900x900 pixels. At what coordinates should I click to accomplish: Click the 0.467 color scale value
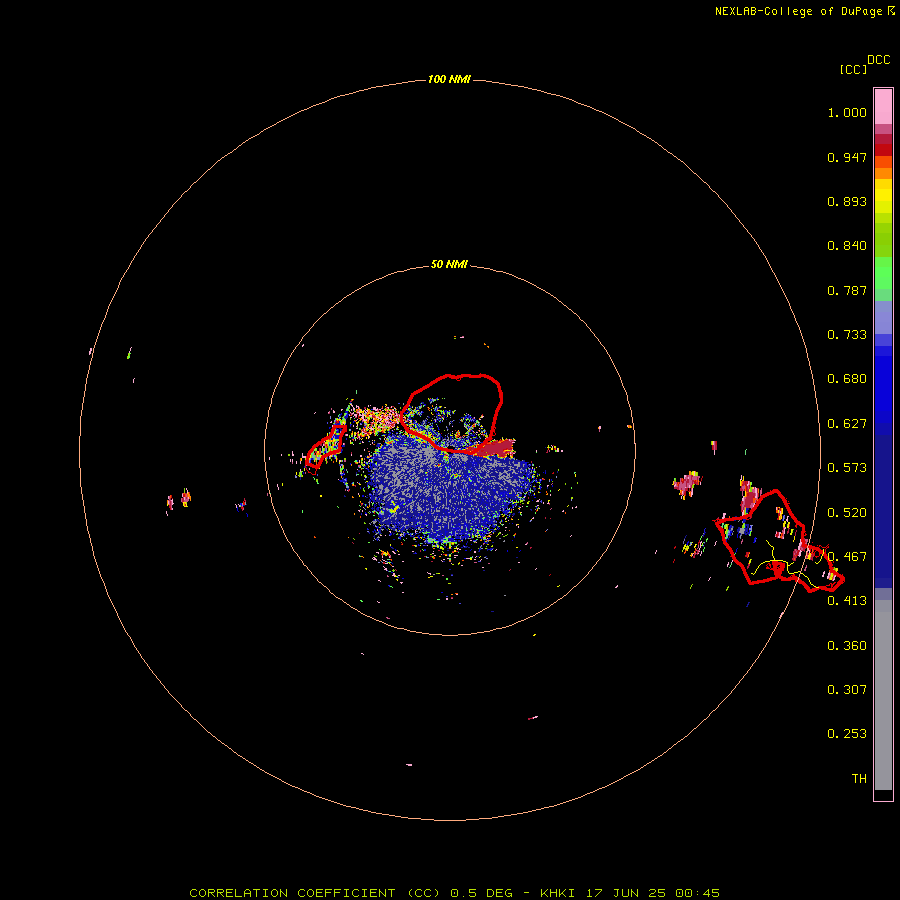pyautogui.click(x=847, y=557)
